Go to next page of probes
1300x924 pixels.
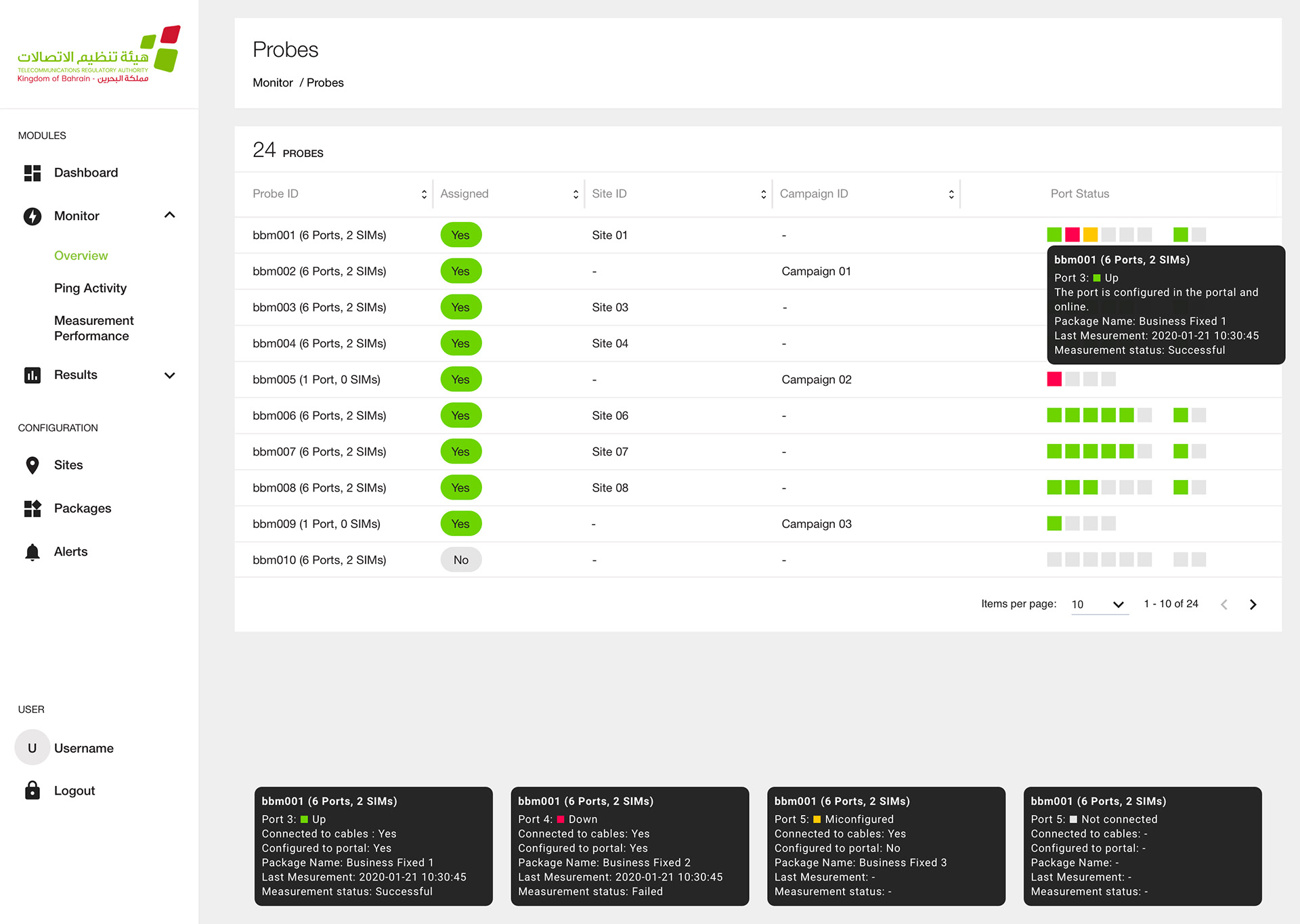(1253, 604)
